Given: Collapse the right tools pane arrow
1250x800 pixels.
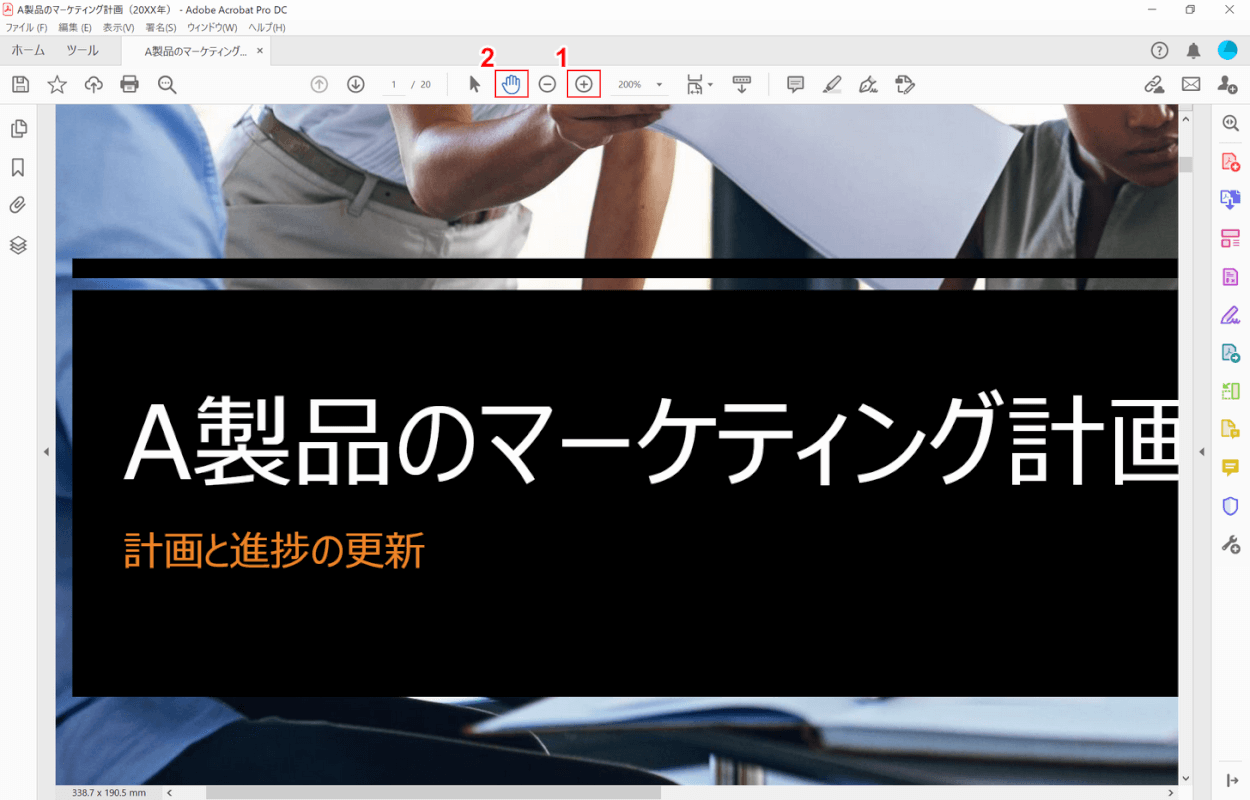Looking at the screenshot, I should pos(1202,452).
